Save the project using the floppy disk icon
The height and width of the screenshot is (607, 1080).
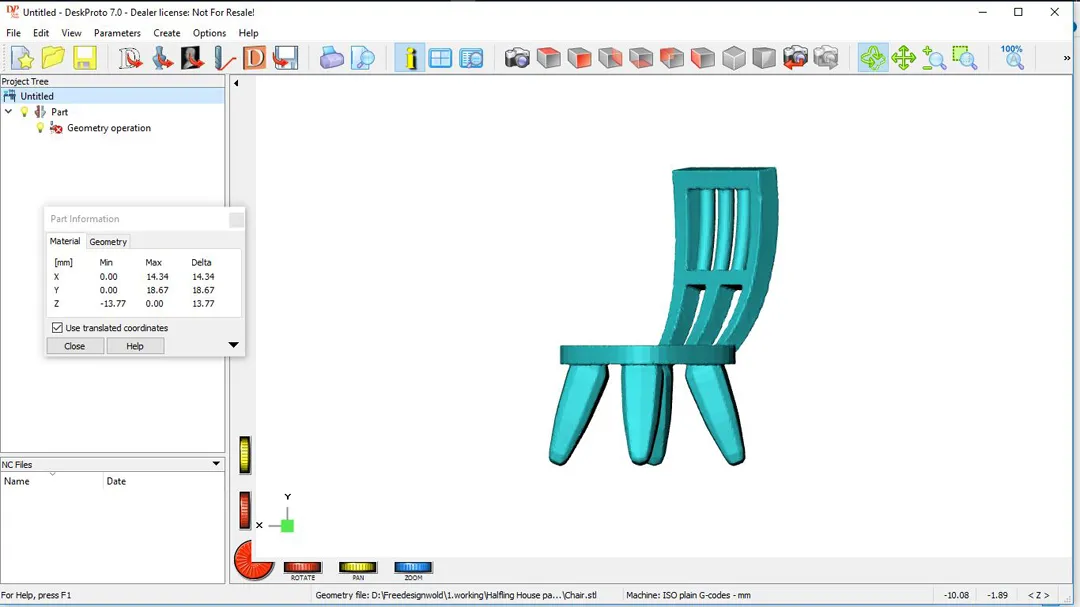[85, 58]
